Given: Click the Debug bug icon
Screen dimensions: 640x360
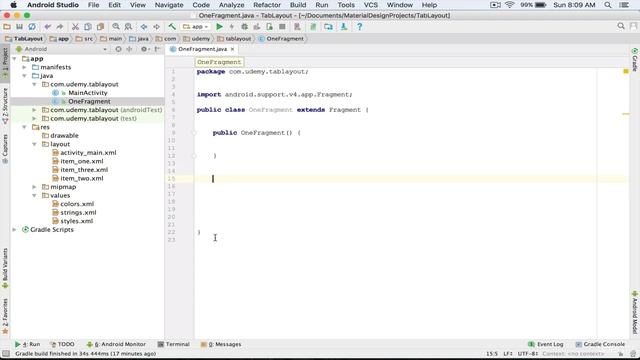Looking at the screenshot, I should pos(244,27).
